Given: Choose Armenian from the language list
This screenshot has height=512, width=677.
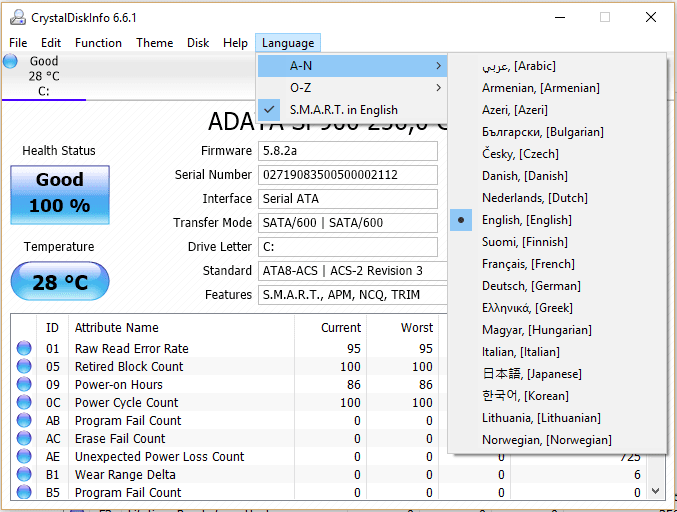Looking at the screenshot, I should [x=557, y=88].
